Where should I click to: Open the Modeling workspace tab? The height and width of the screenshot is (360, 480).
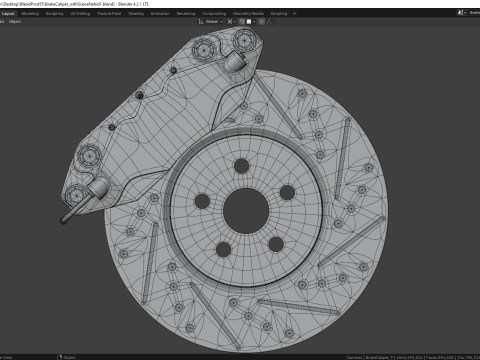point(30,13)
